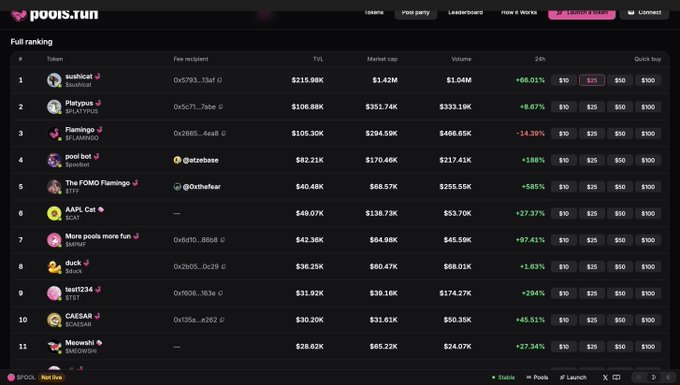Image resolution: width=680 pixels, height=385 pixels.
Task: Quick buy $10 of test1234
Action: pos(564,294)
